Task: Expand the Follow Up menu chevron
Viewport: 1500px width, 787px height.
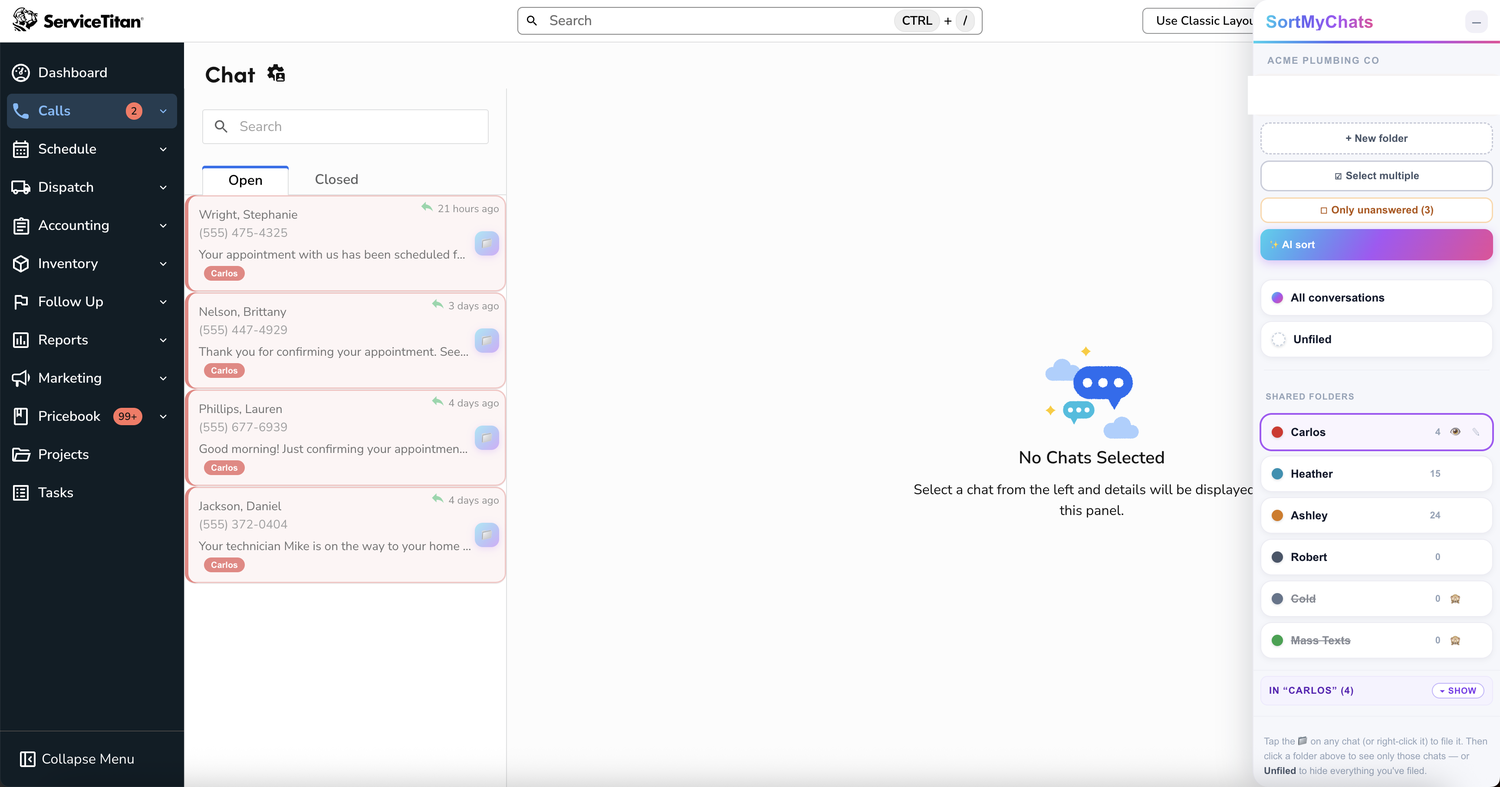Action: point(163,302)
